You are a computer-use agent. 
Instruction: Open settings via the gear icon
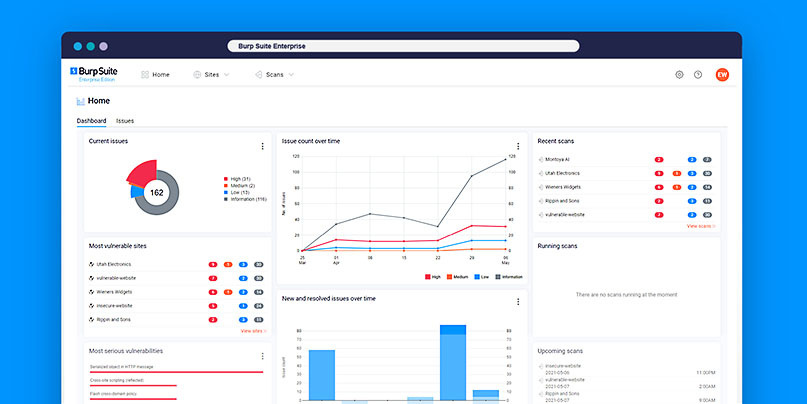click(679, 75)
